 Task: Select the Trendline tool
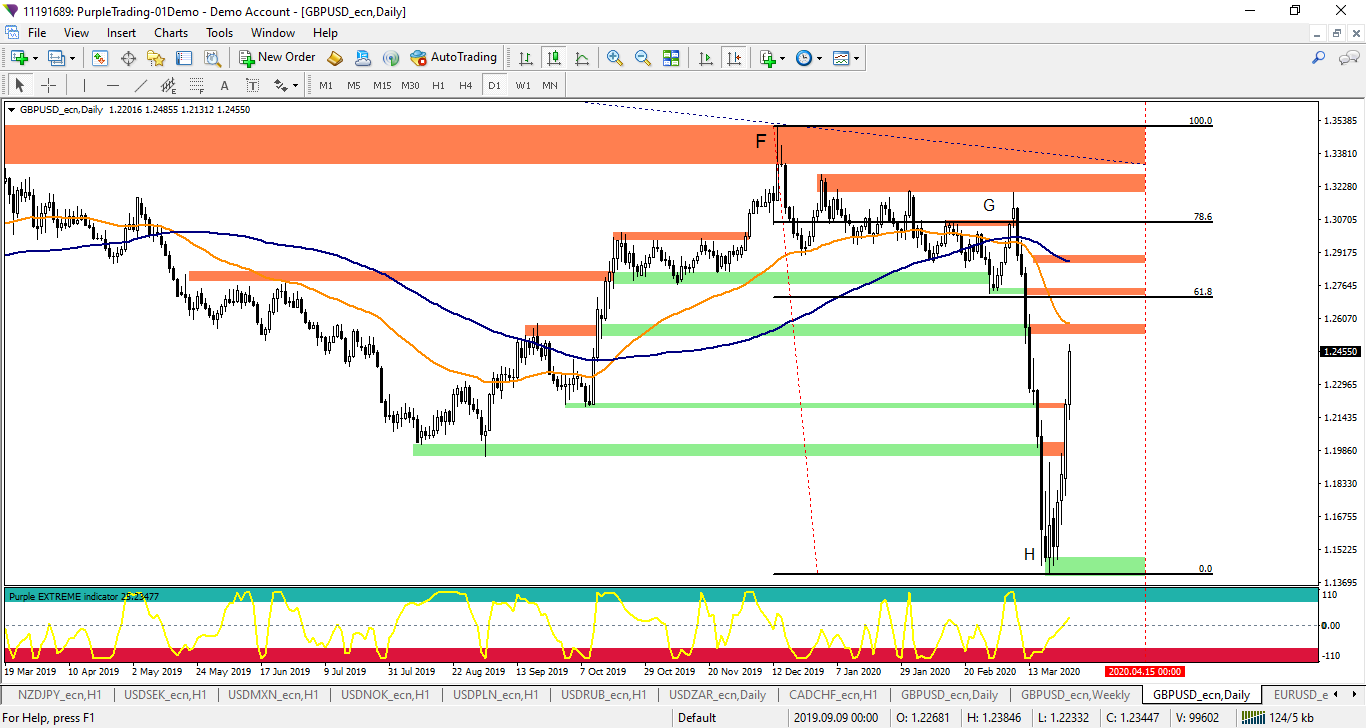point(141,85)
